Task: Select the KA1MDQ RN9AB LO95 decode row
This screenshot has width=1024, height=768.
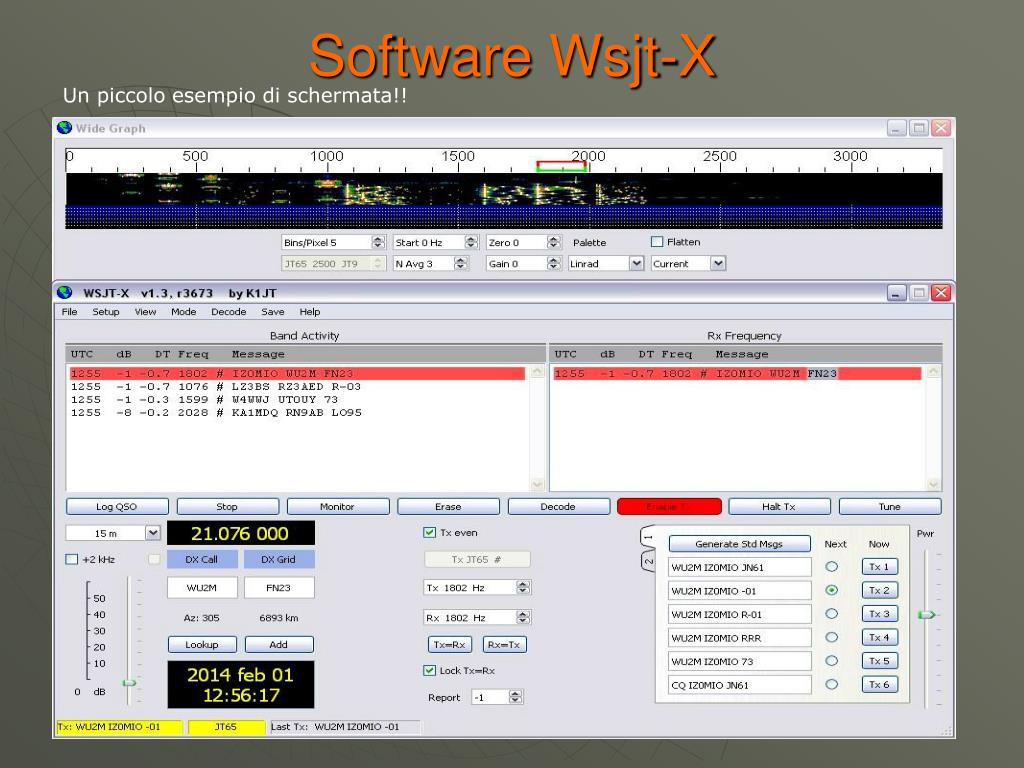Action: coord(296,413)
